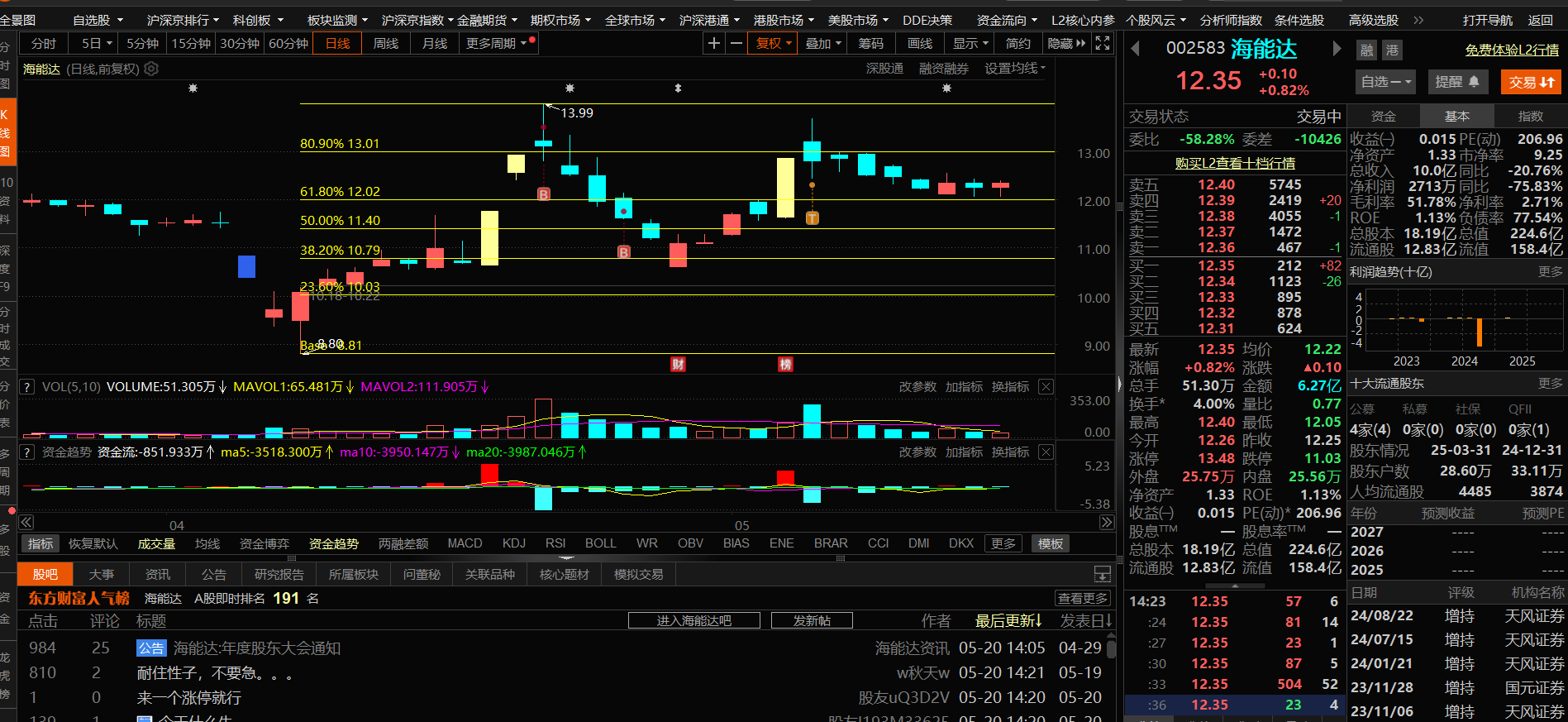Click 购买L2查看十档行情 link

point(1235,163)
